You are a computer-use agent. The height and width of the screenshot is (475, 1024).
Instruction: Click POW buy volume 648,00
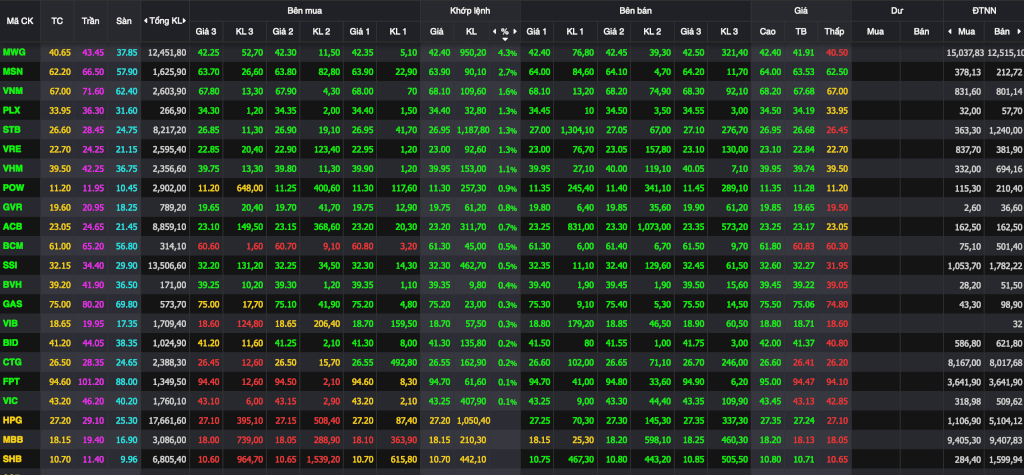[x=249, y=189]
